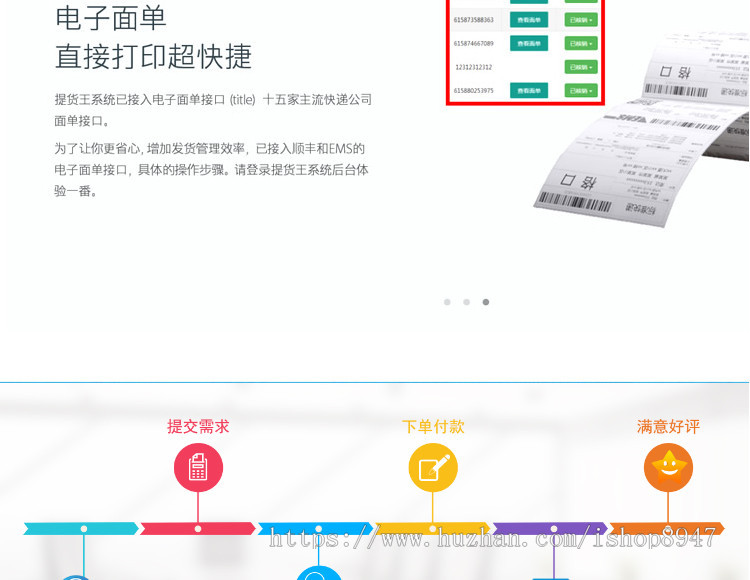
Task: Click paragraph starting 为了让你更省心
Action: pos(211,169)
